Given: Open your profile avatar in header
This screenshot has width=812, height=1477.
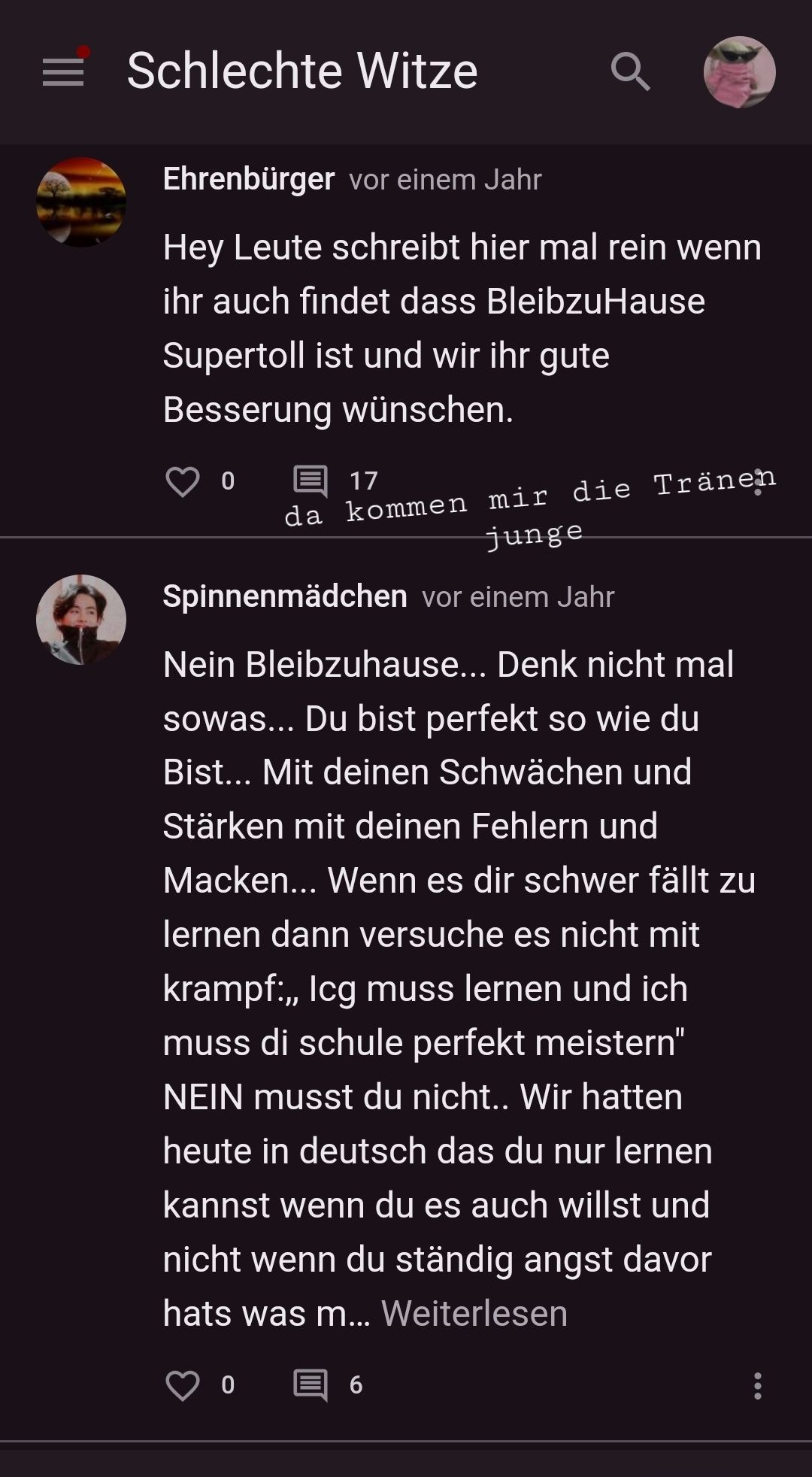Looking at the screenshot, I should [739, 72].
